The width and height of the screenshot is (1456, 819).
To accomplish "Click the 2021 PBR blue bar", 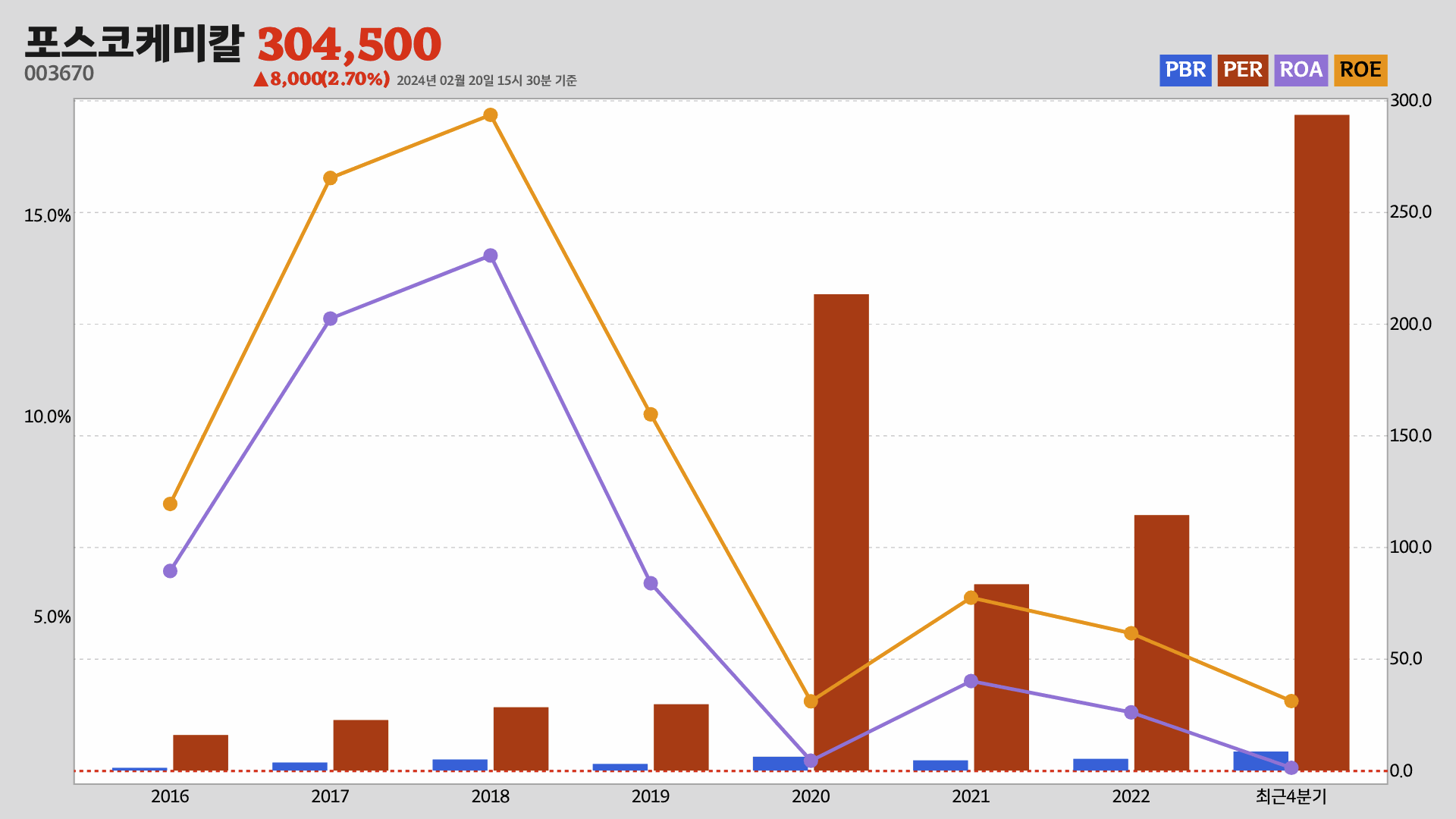I will (x=940, y=766).
